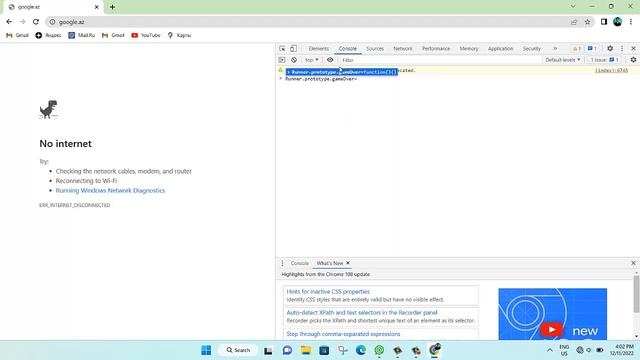640x360 pixels.
Task: Open the Security tab
Action: [531, 49]
